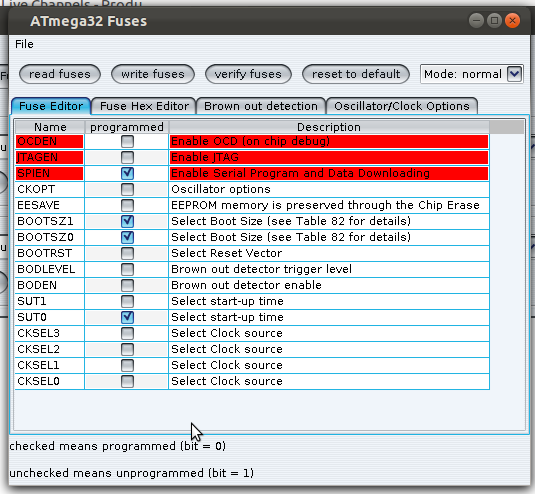Click the Description column header
Screen dimensions: 535x494
pos(329,127)
